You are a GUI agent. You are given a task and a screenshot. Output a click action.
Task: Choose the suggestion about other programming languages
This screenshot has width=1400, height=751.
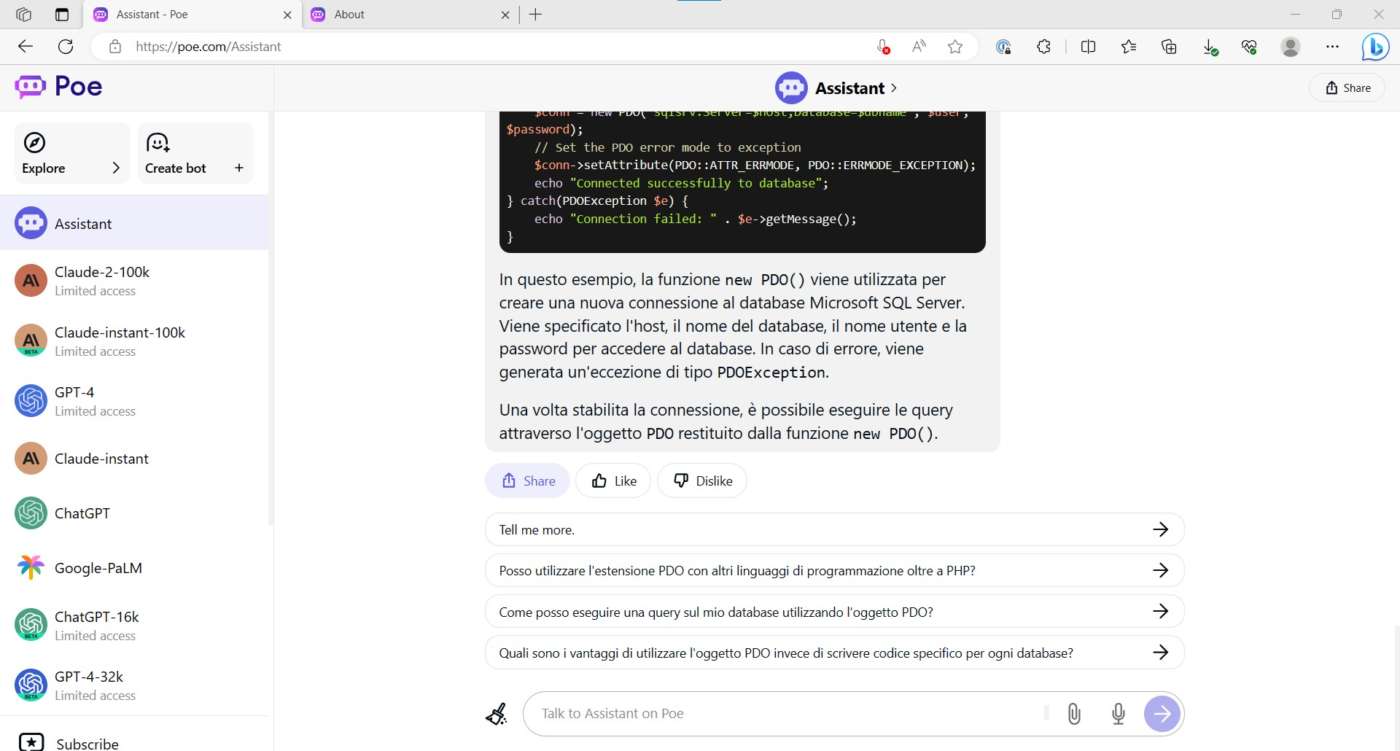tap(834, 571)
